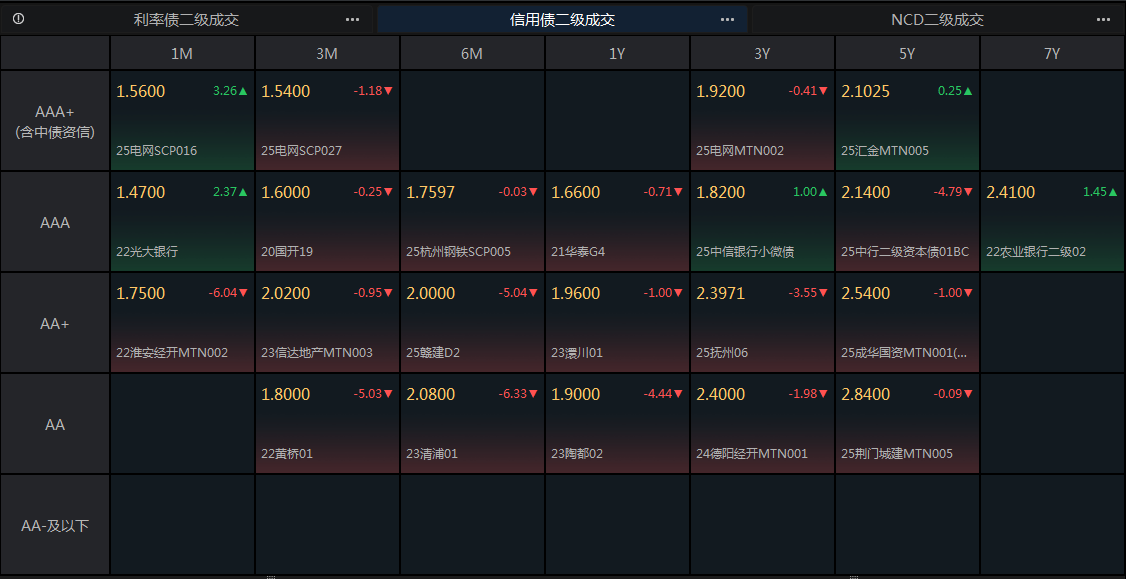This screenshot has width=1126, height=579.
Task: Select the AA-及以下 rating row header
Action: tap(55, 525)
